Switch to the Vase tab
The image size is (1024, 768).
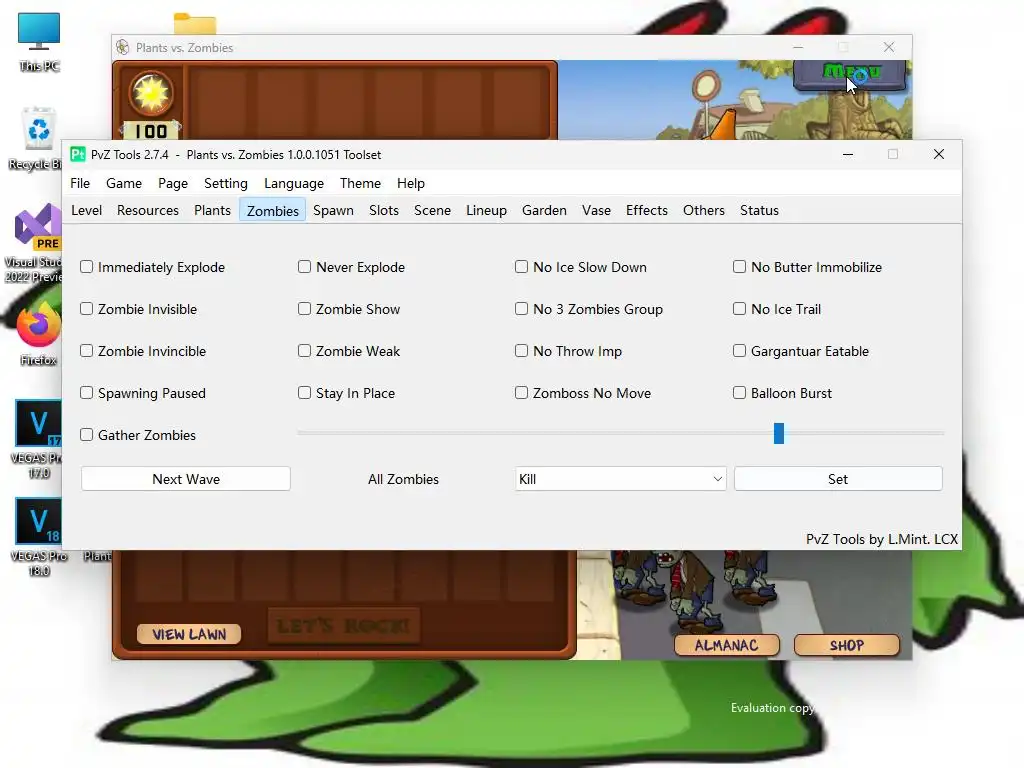596,210
